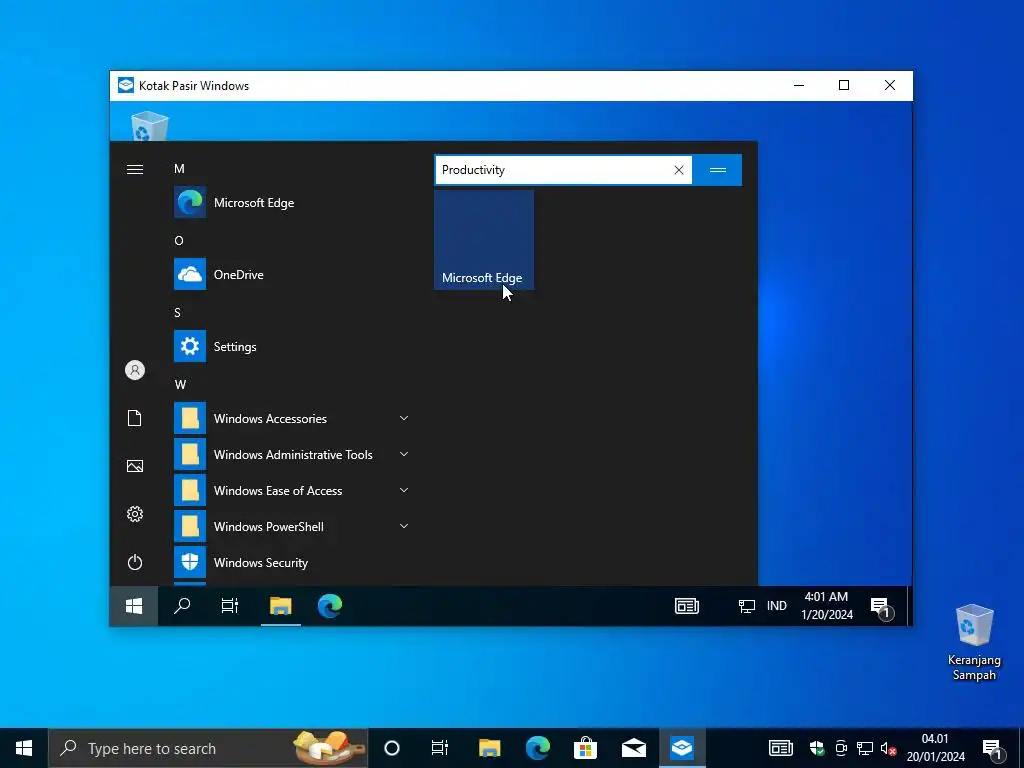
Task: Open the Settings gear in Start sidebar
Action: 135,514
